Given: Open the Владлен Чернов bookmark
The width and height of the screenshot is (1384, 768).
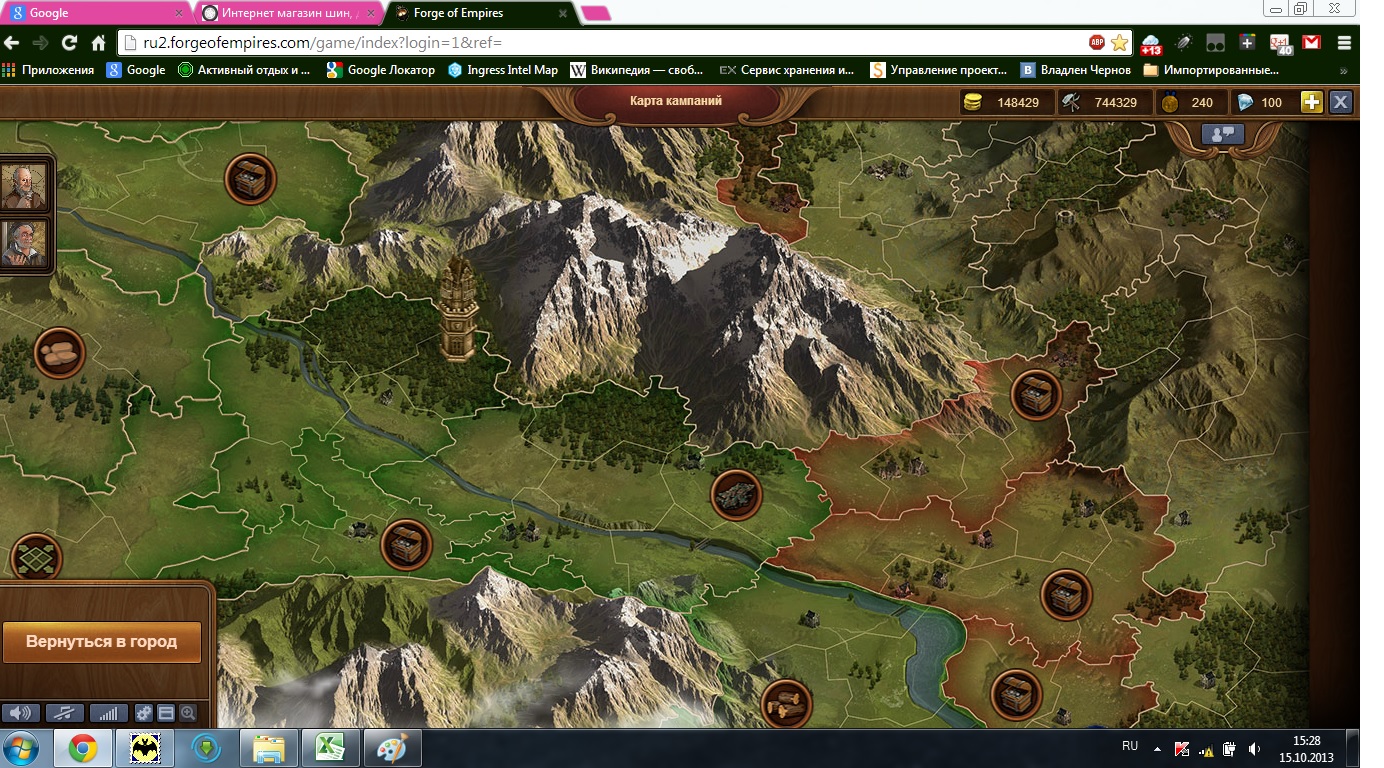Looking at the screenshot, I should (x=1076, y=70).
